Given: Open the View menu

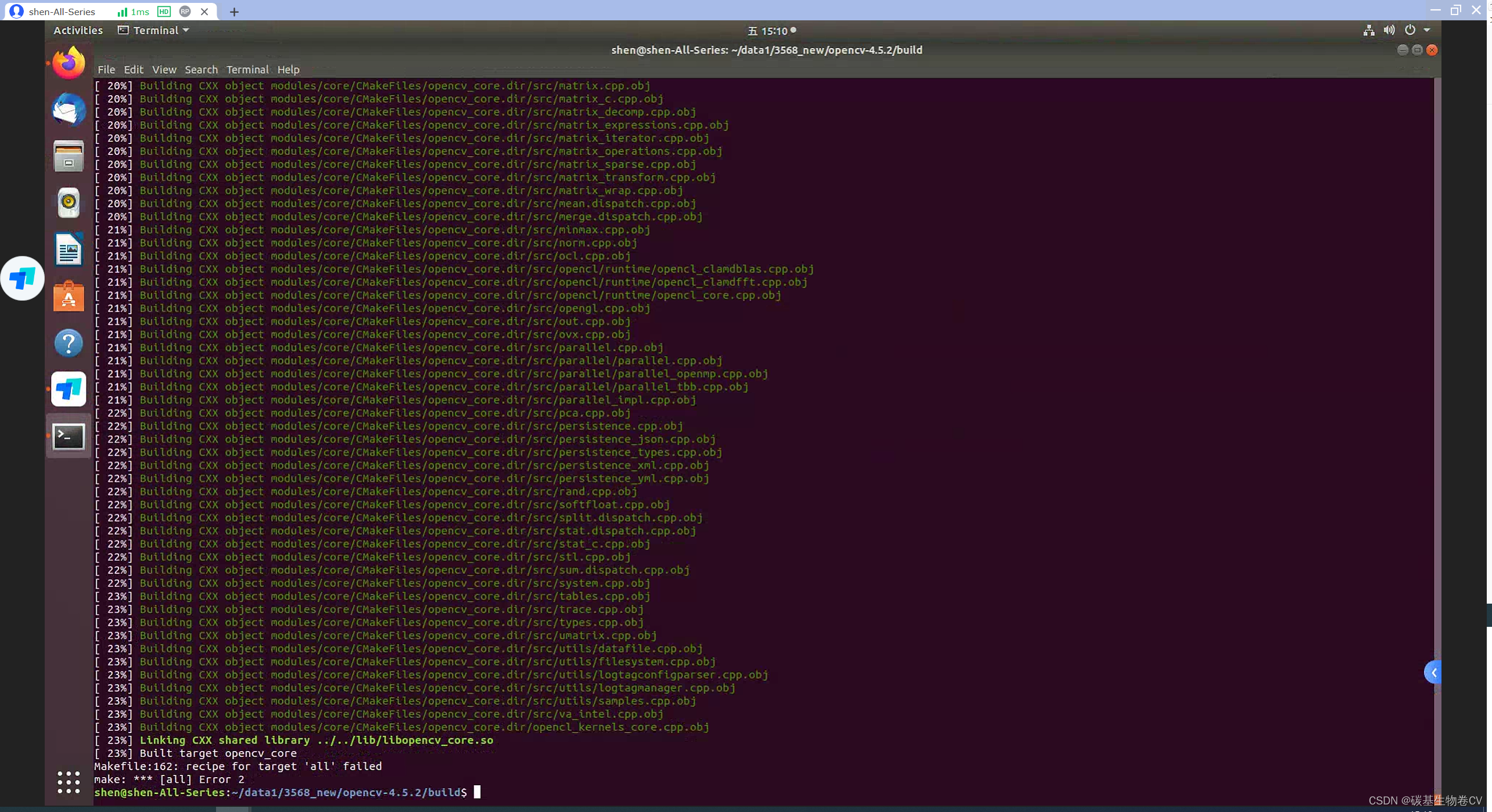Looking at the screenshot, I should [164, 69].
